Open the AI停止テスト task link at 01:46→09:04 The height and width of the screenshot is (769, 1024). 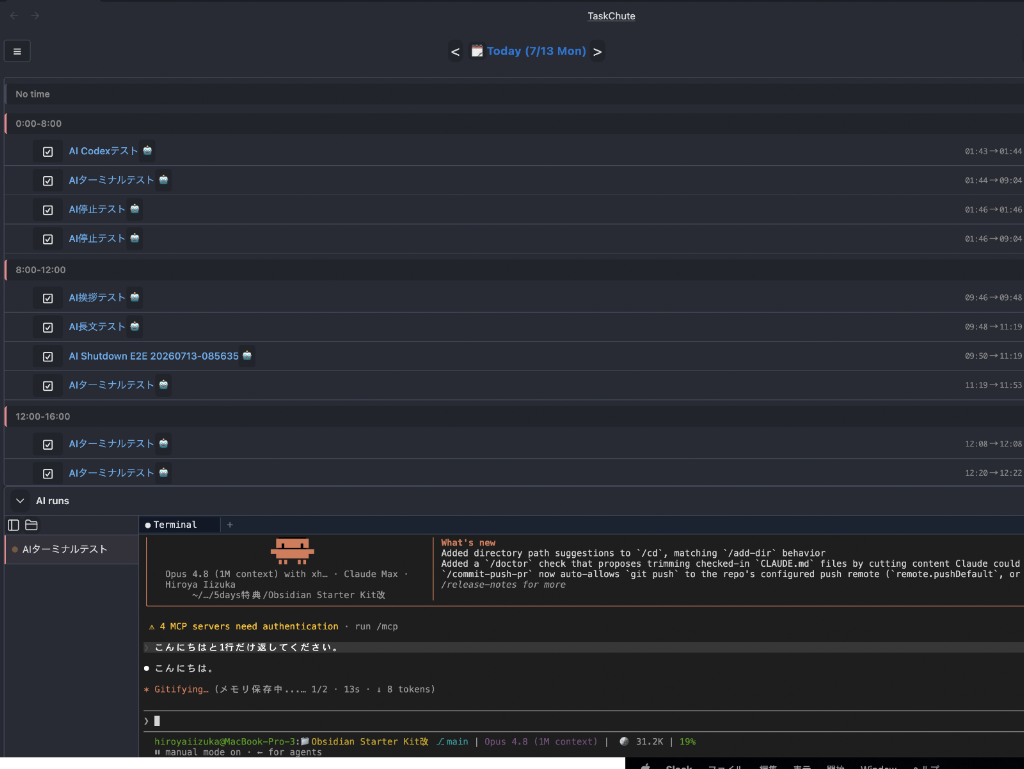(97, 238)
